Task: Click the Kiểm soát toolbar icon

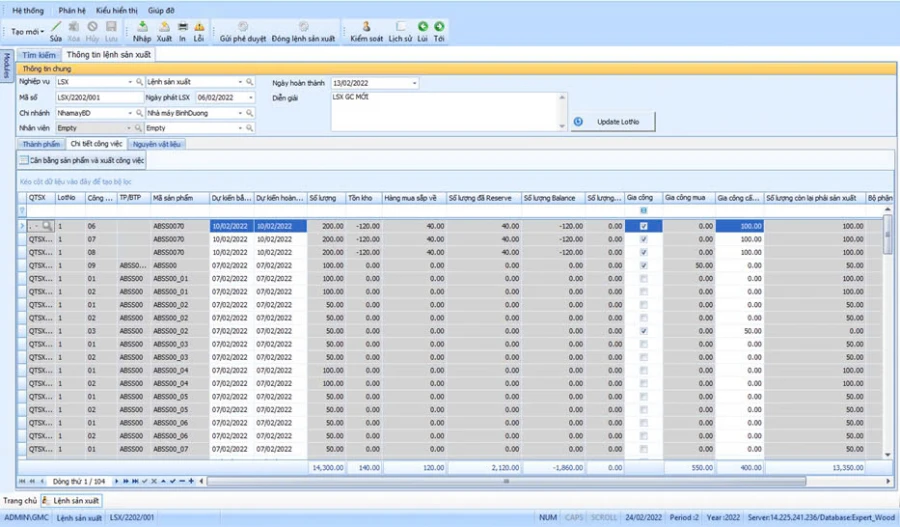Action: pos(366,27)
